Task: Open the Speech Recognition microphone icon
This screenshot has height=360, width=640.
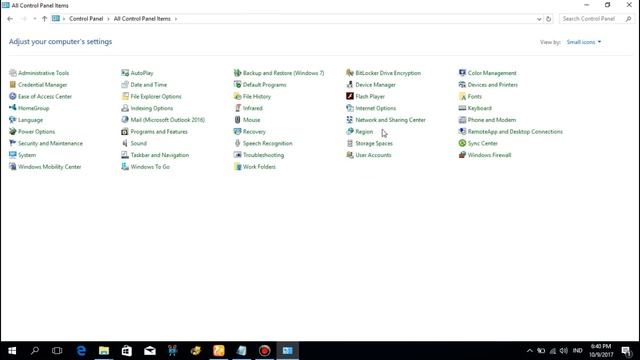Action: pyautogui.click(x=238, y=143)
